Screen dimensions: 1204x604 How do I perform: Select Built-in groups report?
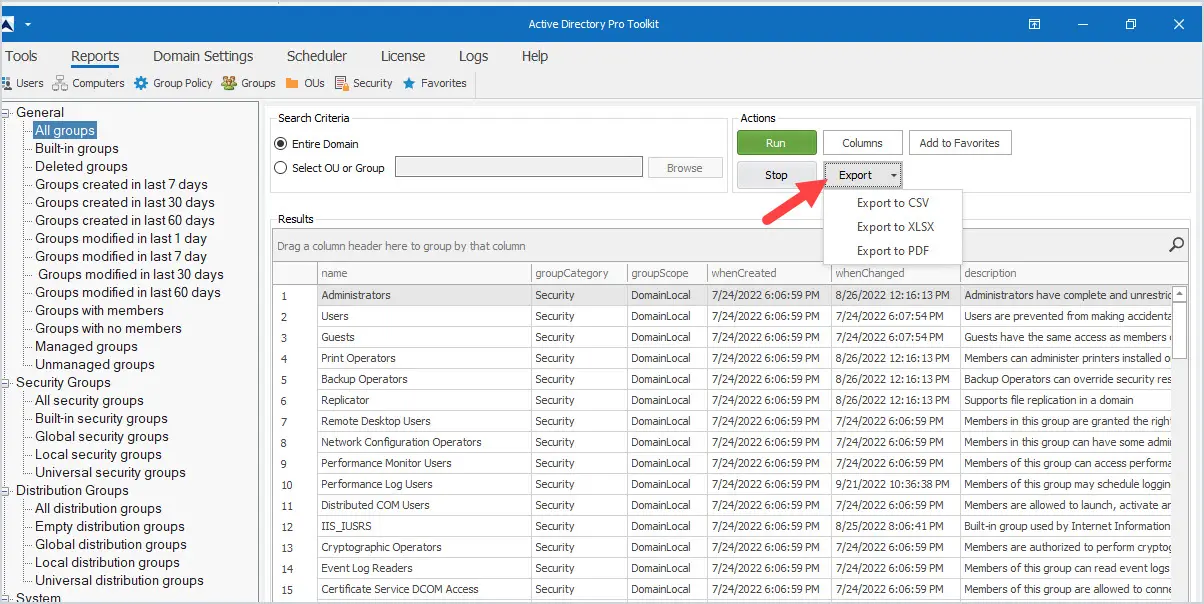tap(77, 148)
